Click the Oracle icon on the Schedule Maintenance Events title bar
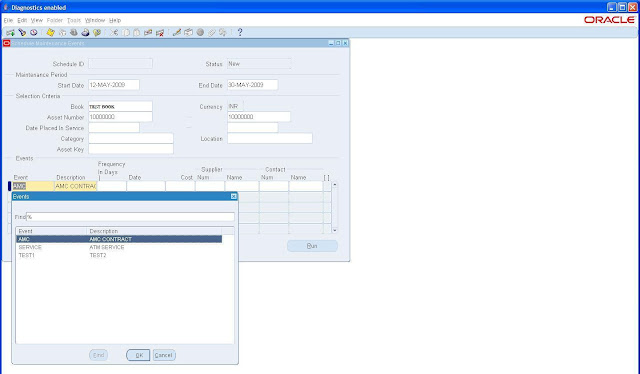The height and width of the screenshot is (374, 640). point(7,43)
